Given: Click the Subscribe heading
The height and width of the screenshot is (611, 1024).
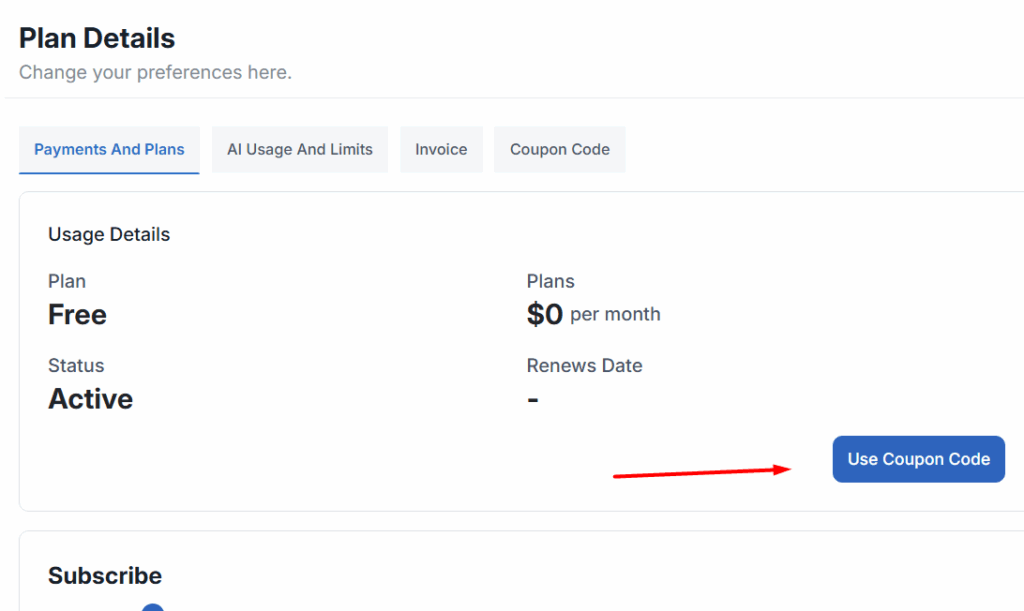Looking at the screenshot, I should point(104,576).
